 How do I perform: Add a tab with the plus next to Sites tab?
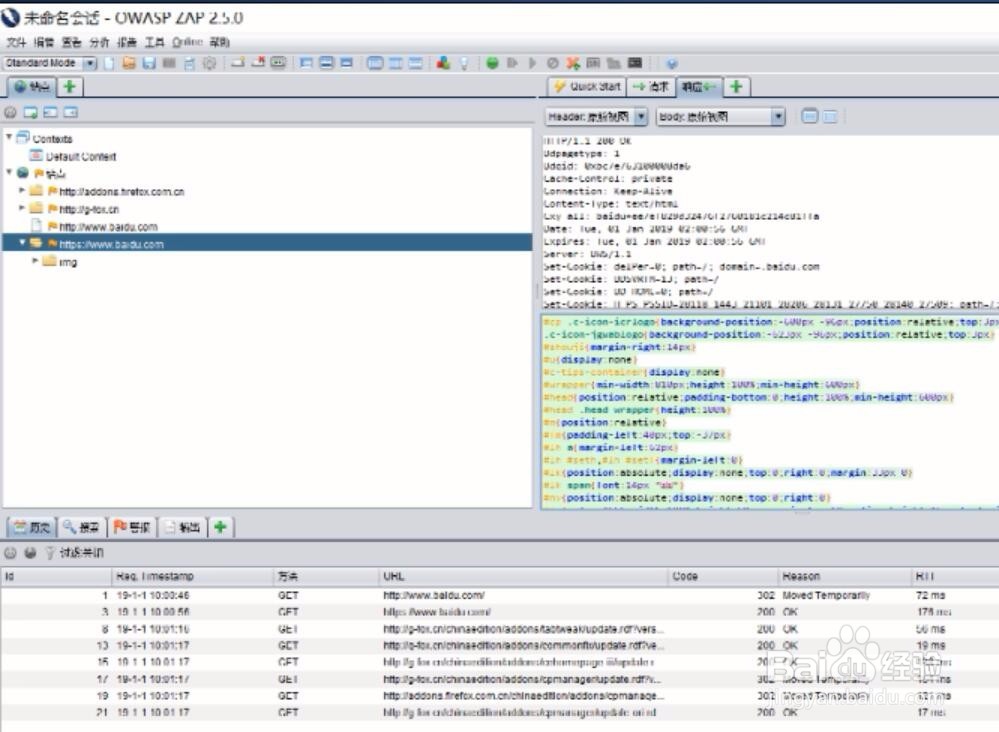tap(69, 87)
